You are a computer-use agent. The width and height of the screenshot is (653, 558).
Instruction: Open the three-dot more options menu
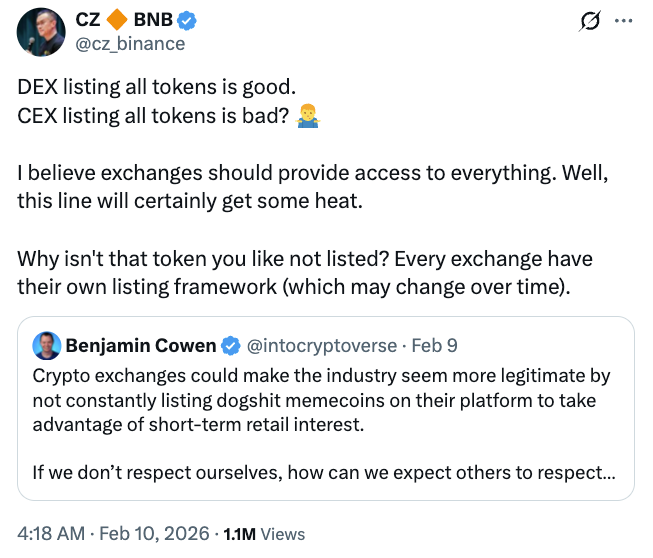[x=622, y=21]
